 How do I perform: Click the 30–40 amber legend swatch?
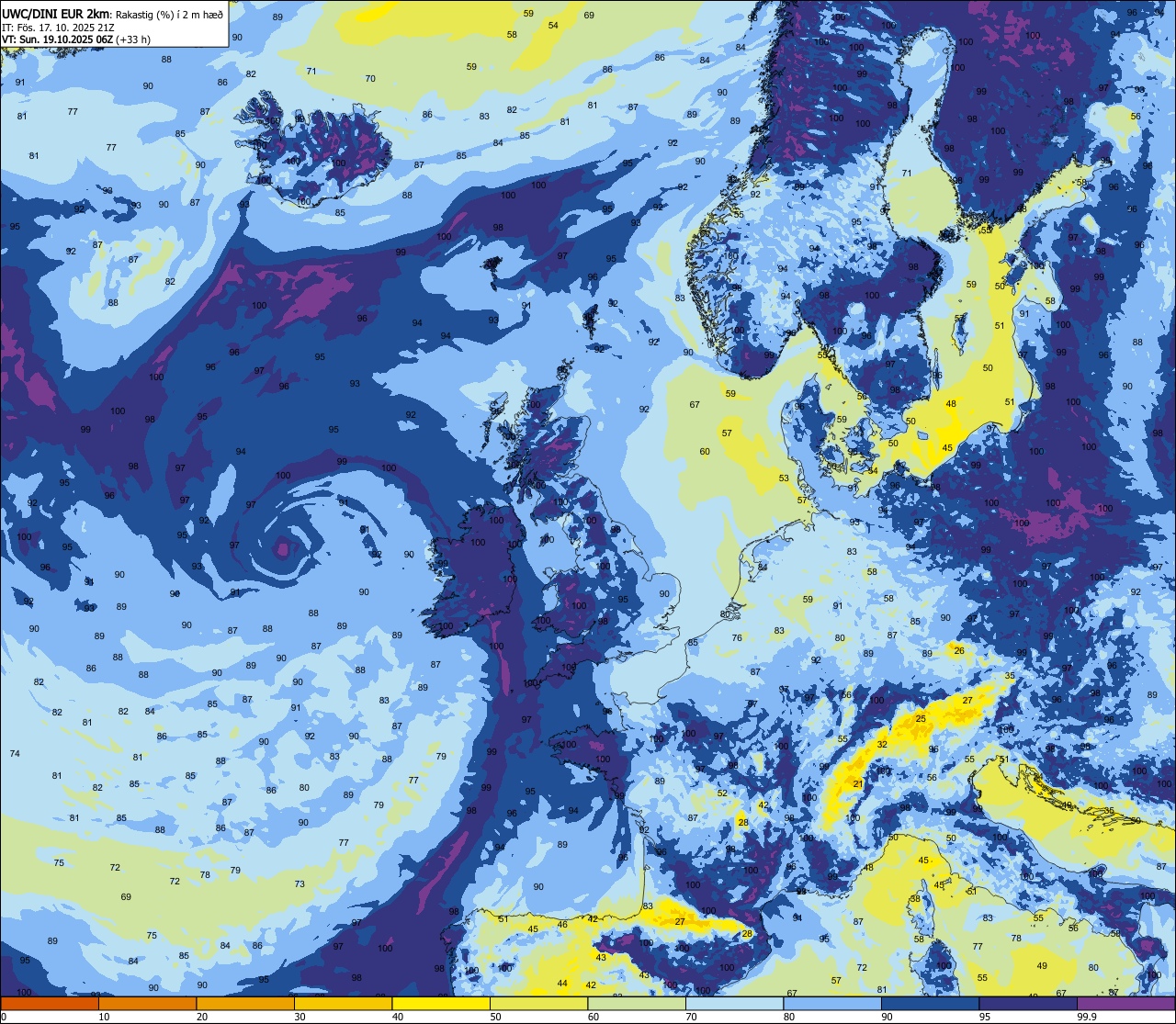(344, 1003)
